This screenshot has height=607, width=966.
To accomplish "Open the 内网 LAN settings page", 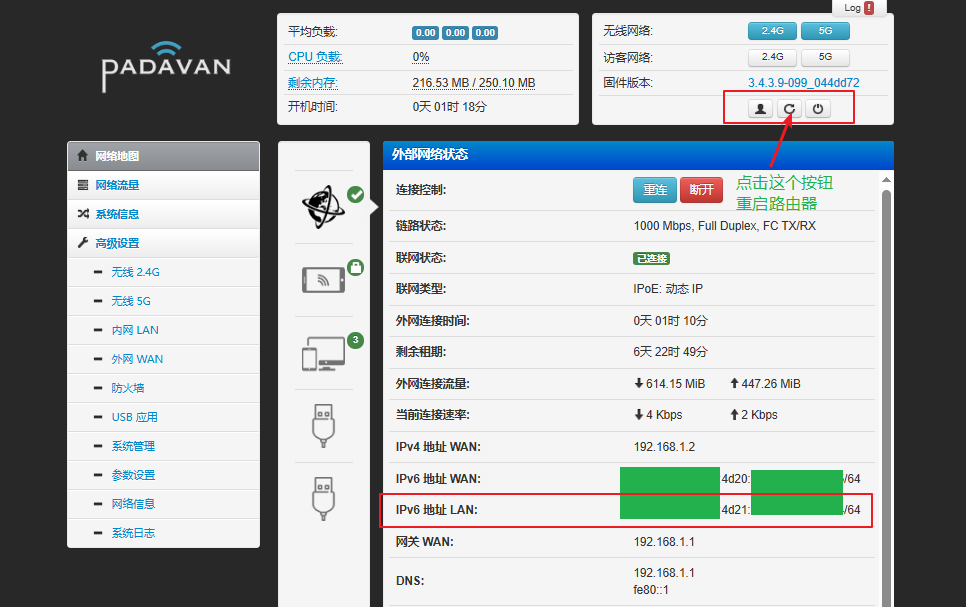I will click(x=163, y=330).
